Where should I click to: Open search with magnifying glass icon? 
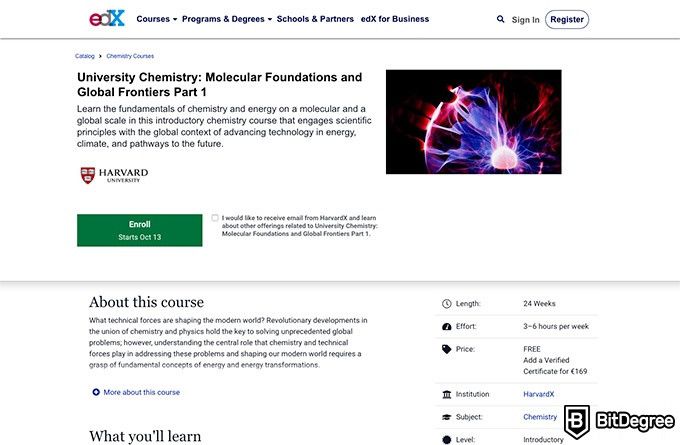point(500,19)
